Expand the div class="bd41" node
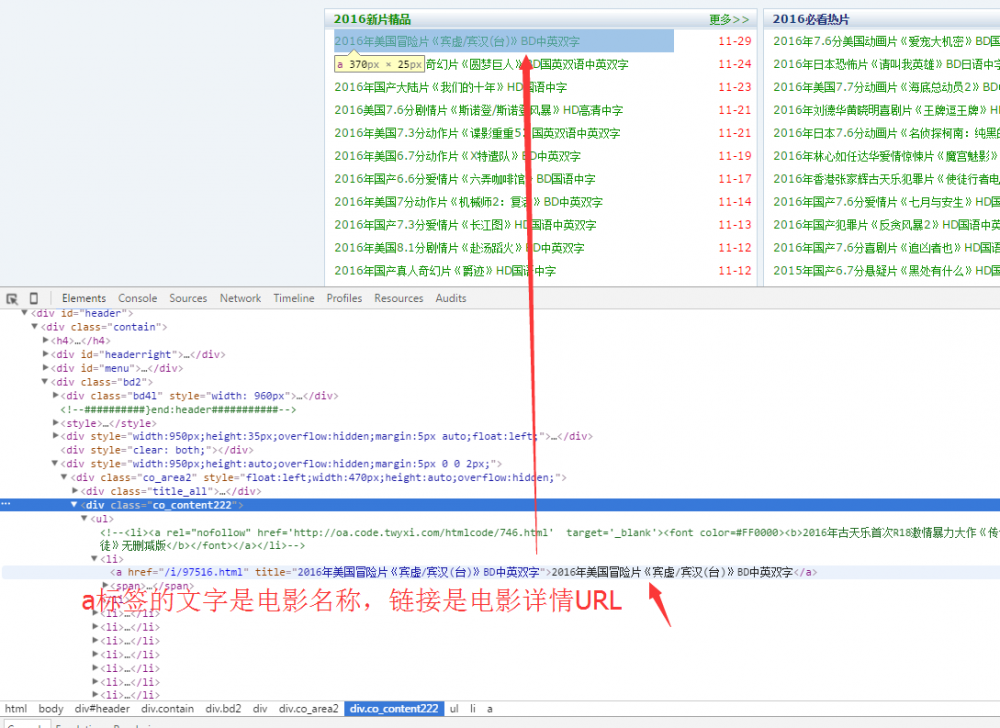 click(x=57, y=395)
